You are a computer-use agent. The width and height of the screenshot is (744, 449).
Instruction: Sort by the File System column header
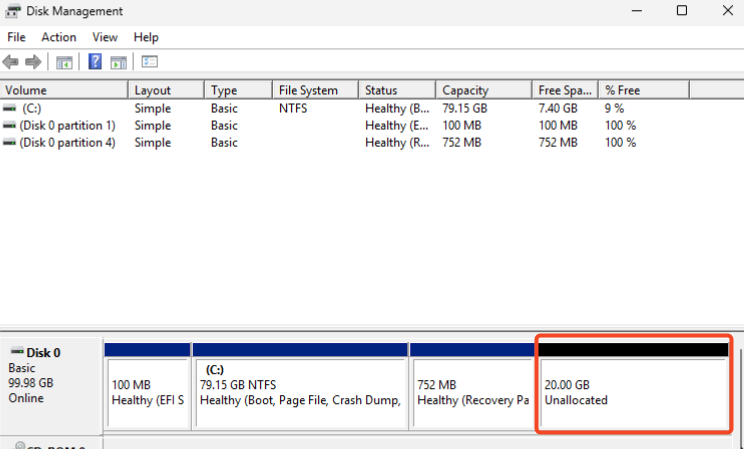point(316,90)
